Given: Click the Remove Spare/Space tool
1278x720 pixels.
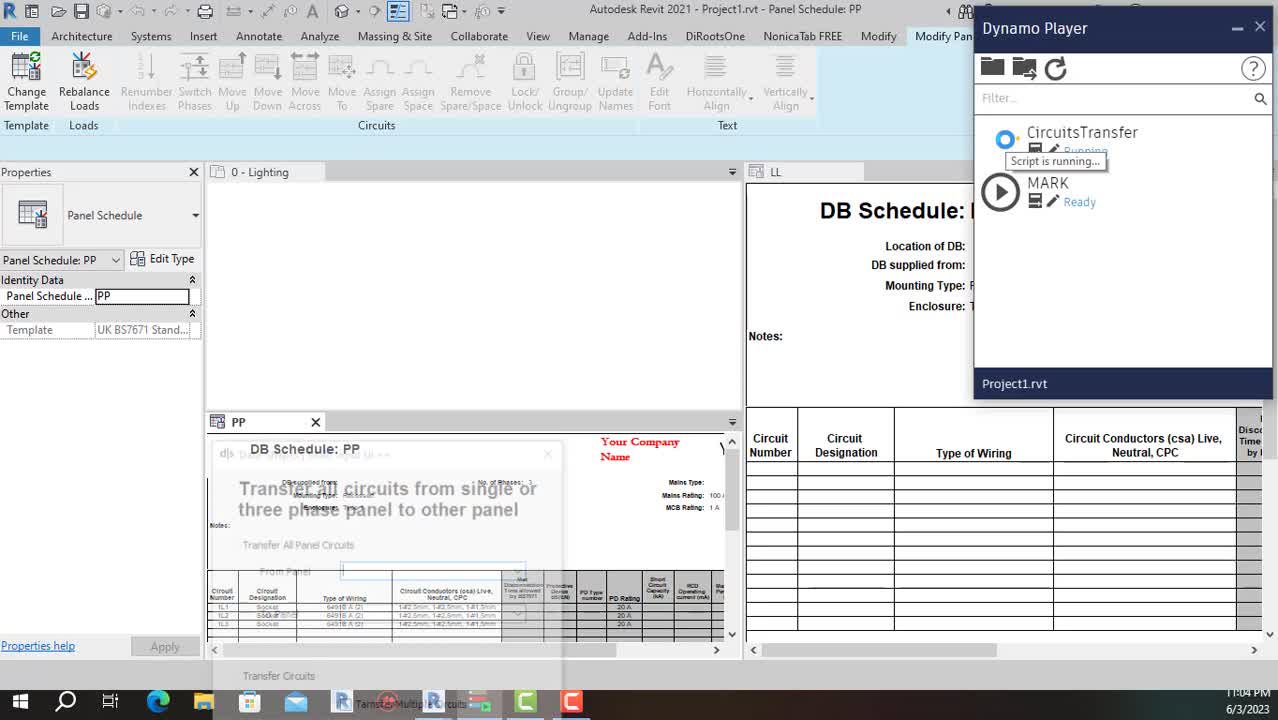Looking at the screenshot, I should tap(471, 82).
